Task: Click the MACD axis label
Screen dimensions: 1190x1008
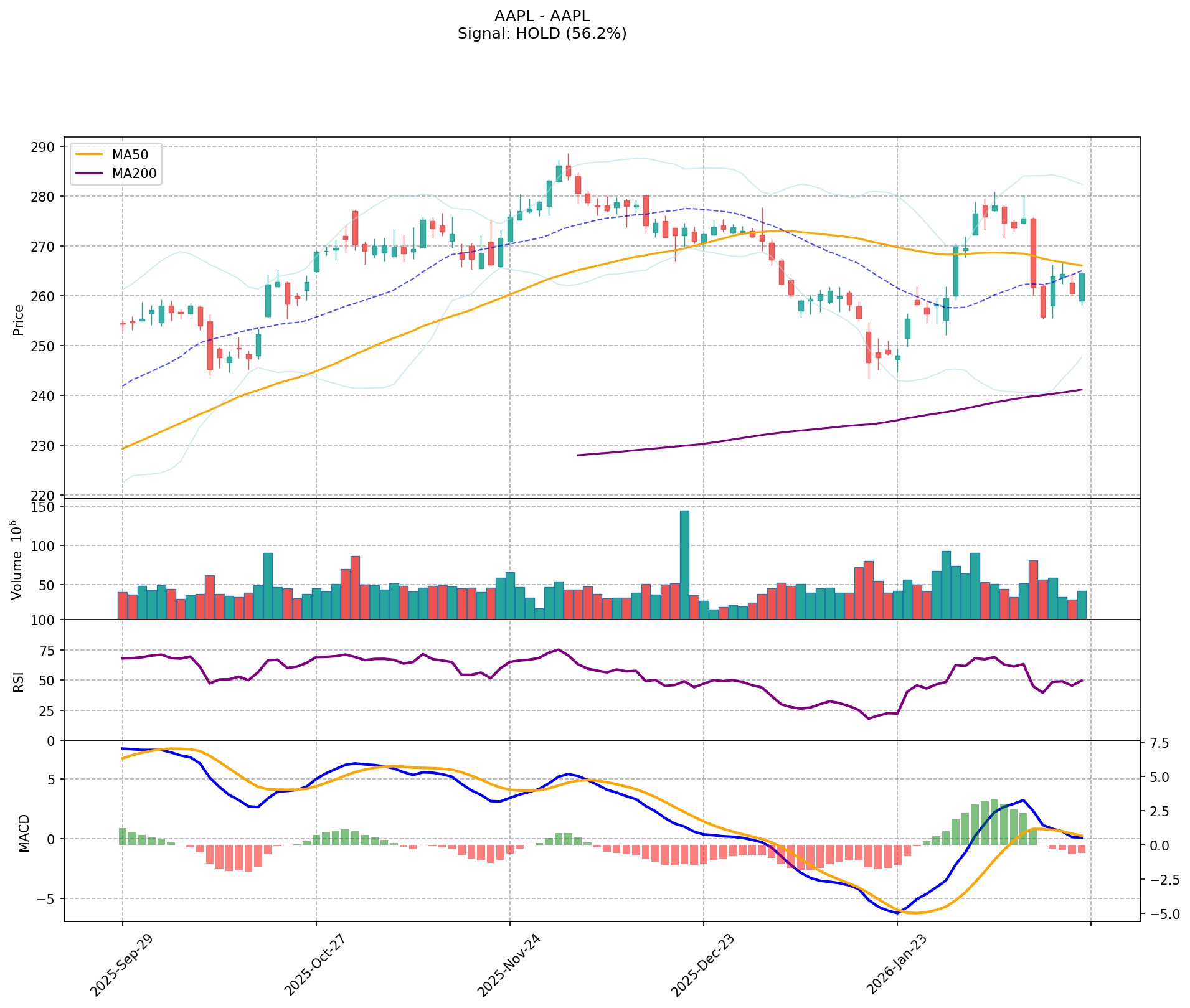Action: click(x=24, y=832)
